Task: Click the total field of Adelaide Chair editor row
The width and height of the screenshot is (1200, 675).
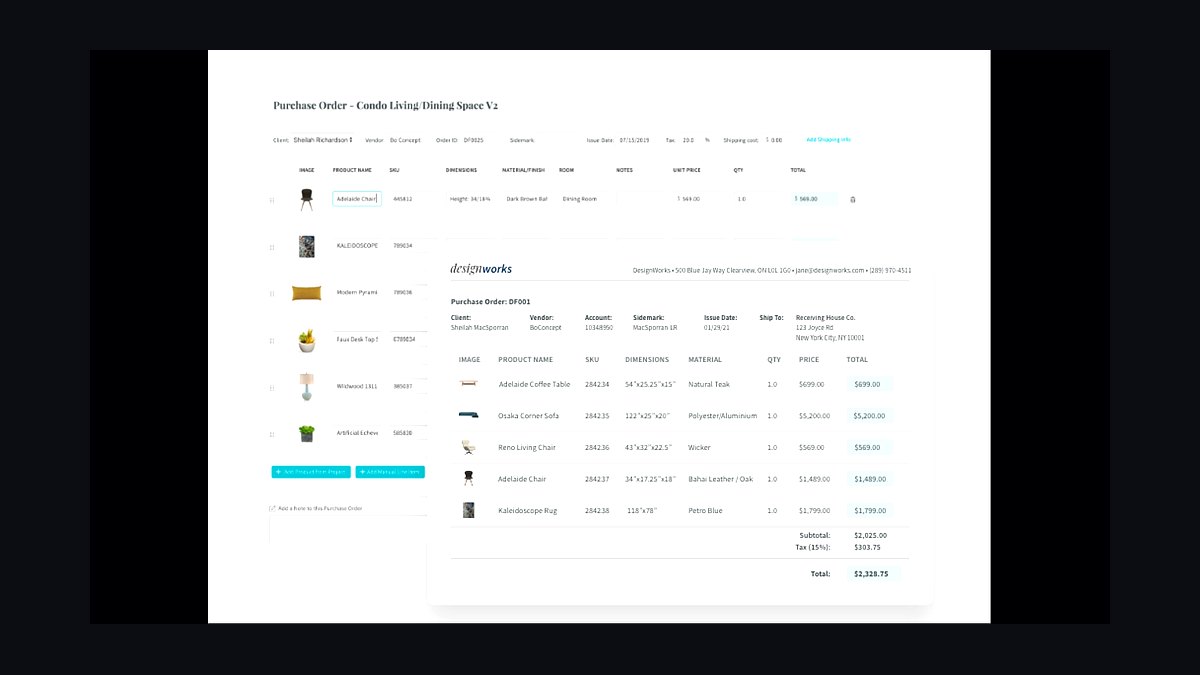Action: [814, 199]
